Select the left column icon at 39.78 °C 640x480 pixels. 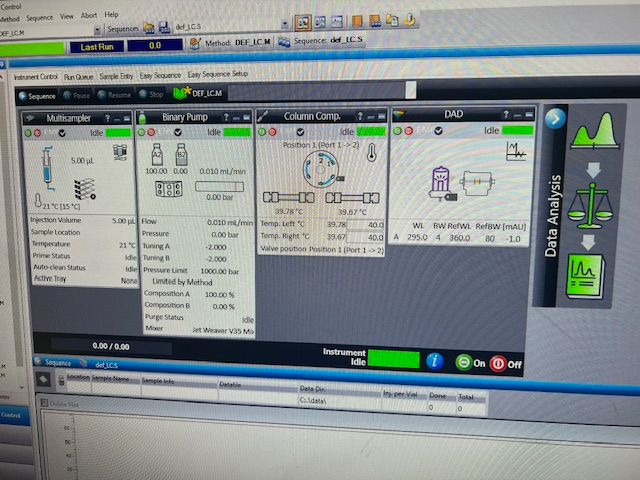[289, 198]
